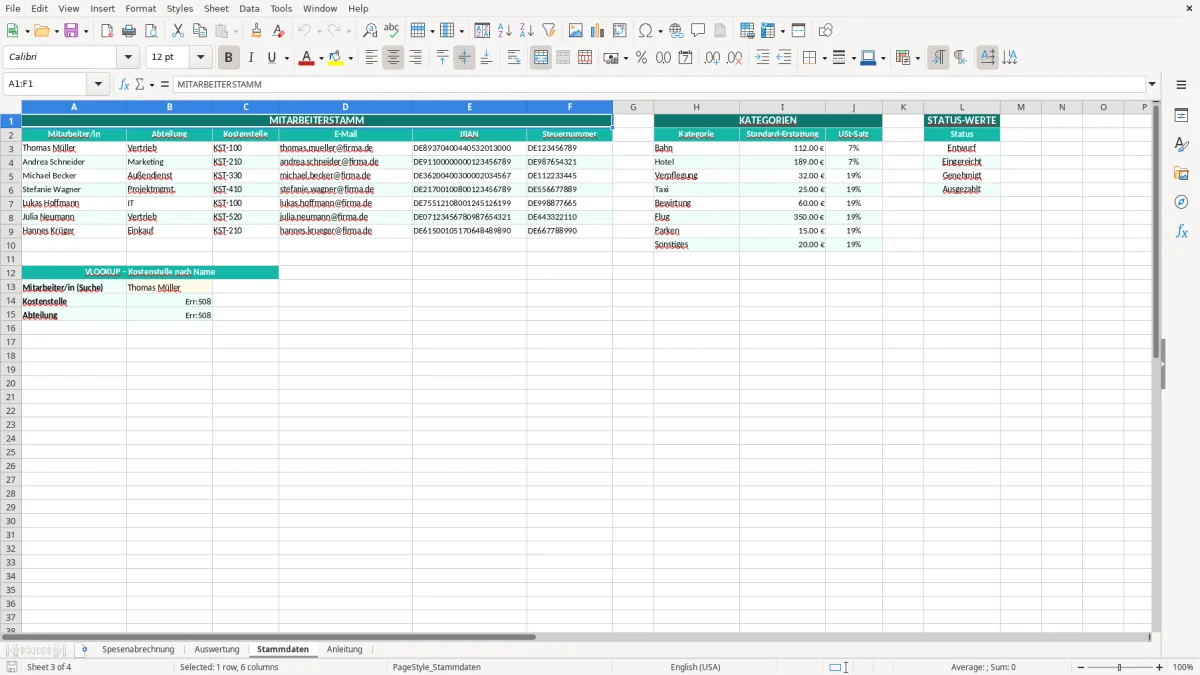Open the Borders dropdown arrow
This screenshot has height=675, width=1200.
[x=824, y=58]
